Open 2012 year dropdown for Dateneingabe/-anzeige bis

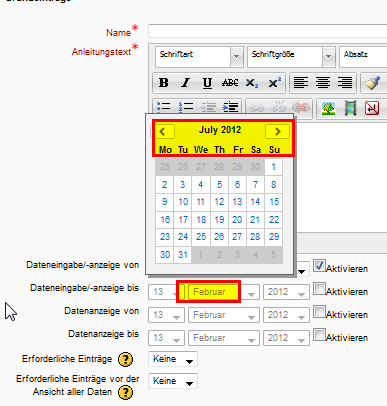pyautogui.click(x=286, y=292)
